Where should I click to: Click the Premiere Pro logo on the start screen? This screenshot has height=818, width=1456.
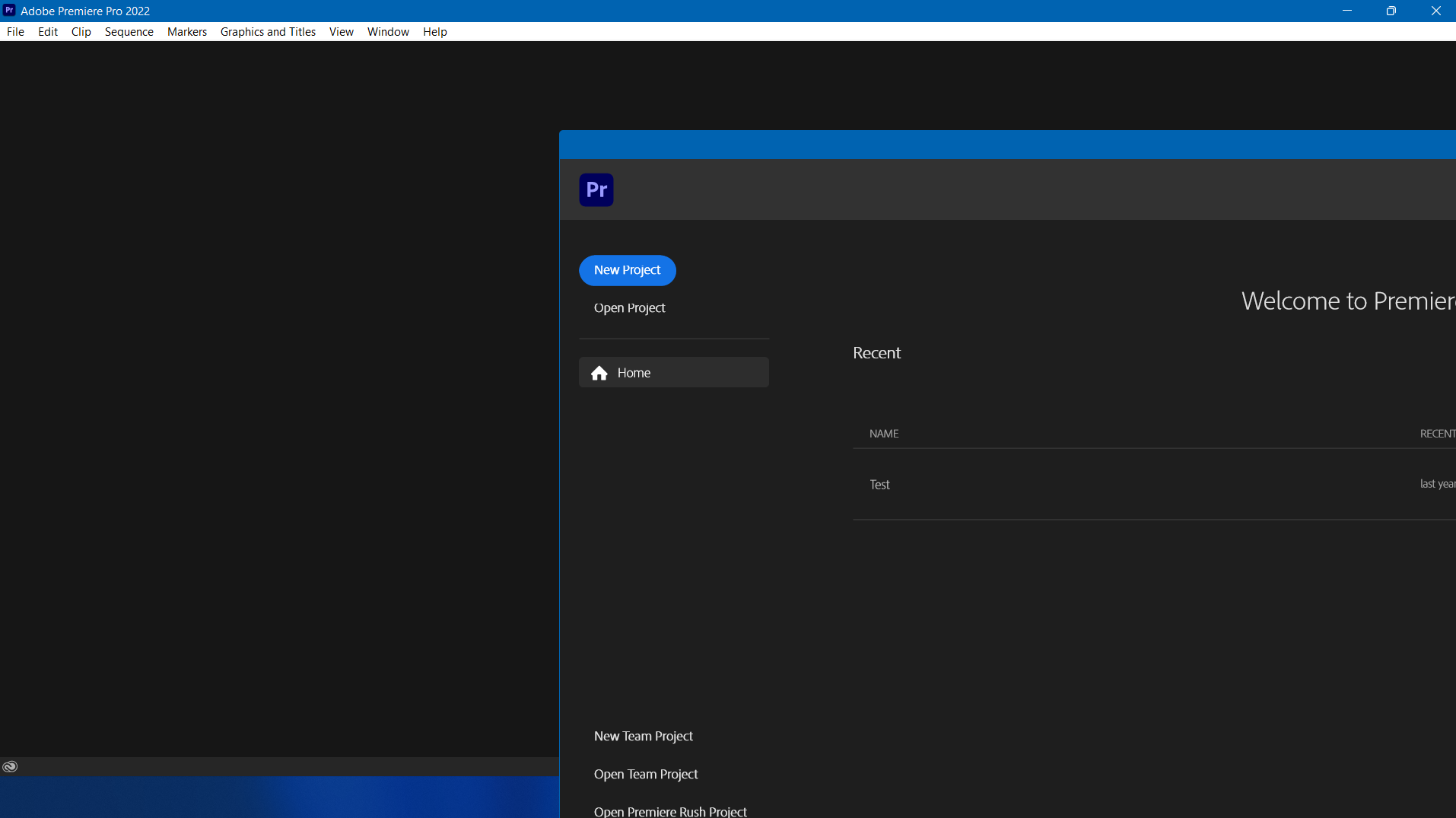click(596, 189)
